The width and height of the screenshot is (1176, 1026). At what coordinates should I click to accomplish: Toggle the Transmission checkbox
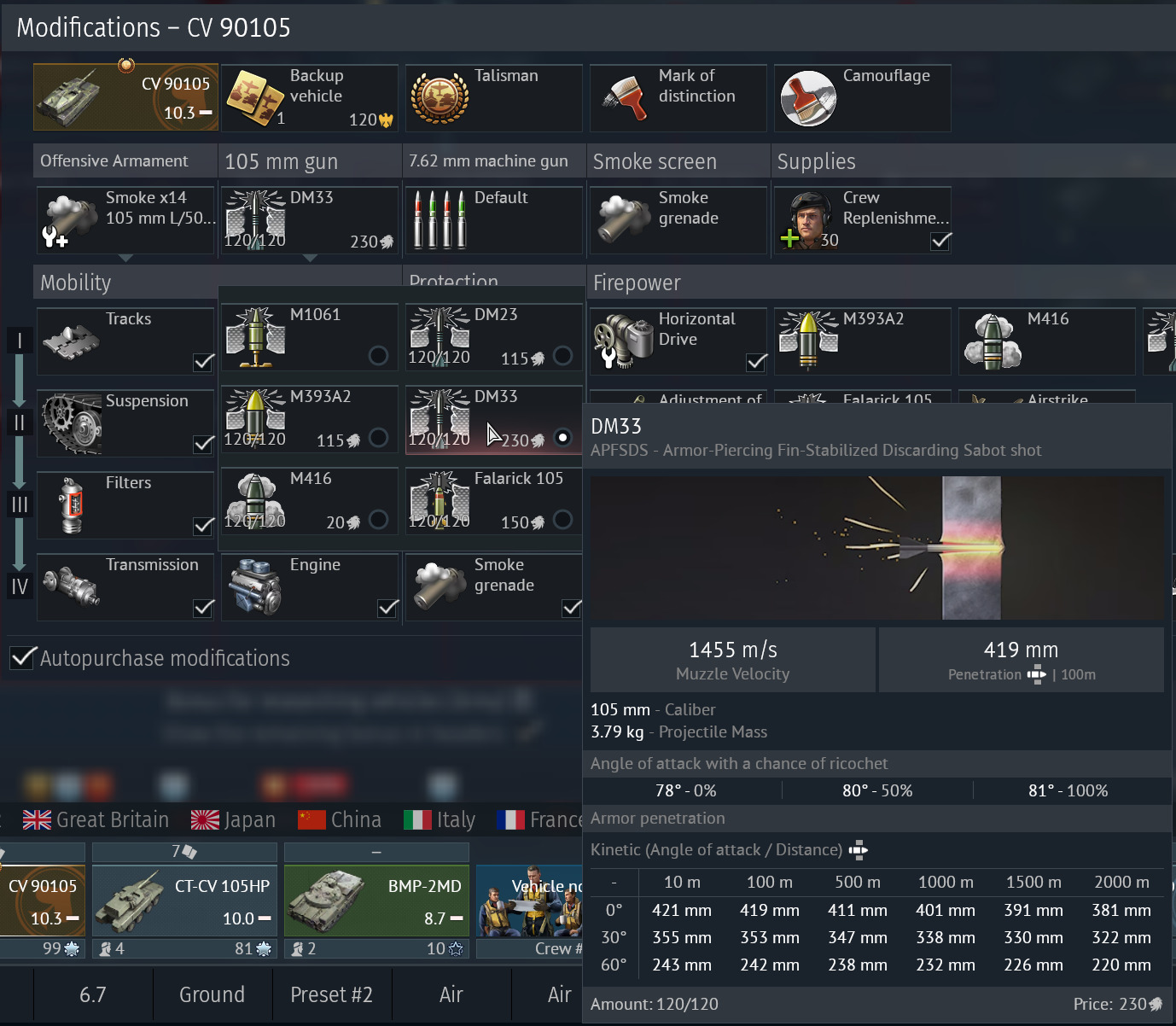(203, 608)
